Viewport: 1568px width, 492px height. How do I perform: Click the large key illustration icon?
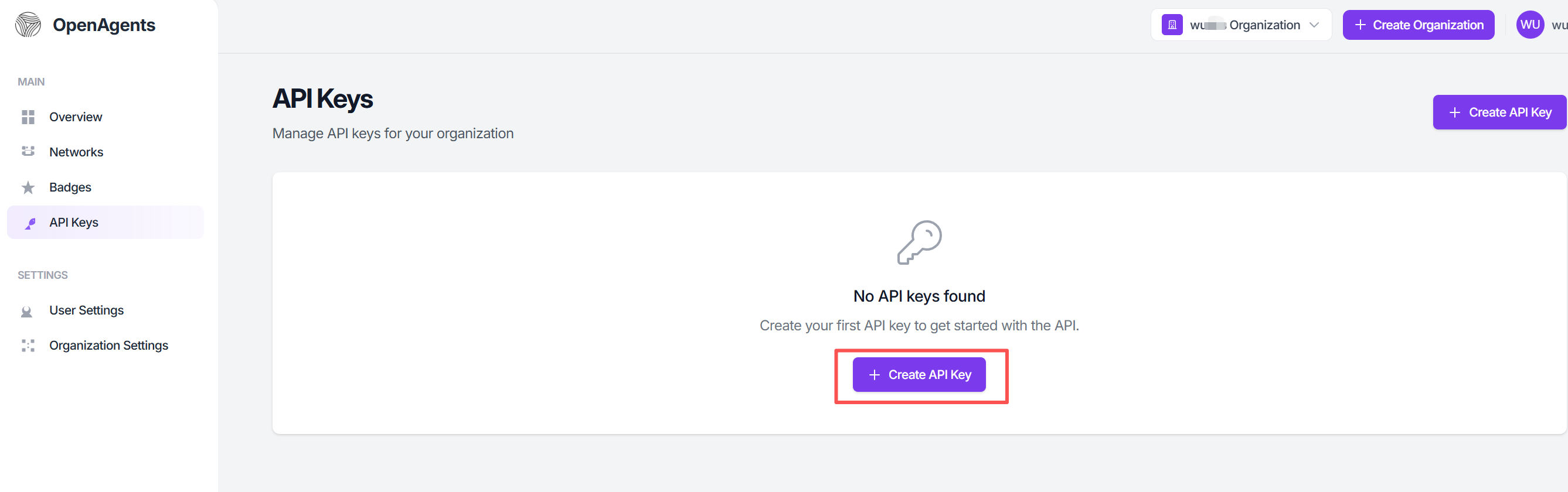tap(919, 242)
